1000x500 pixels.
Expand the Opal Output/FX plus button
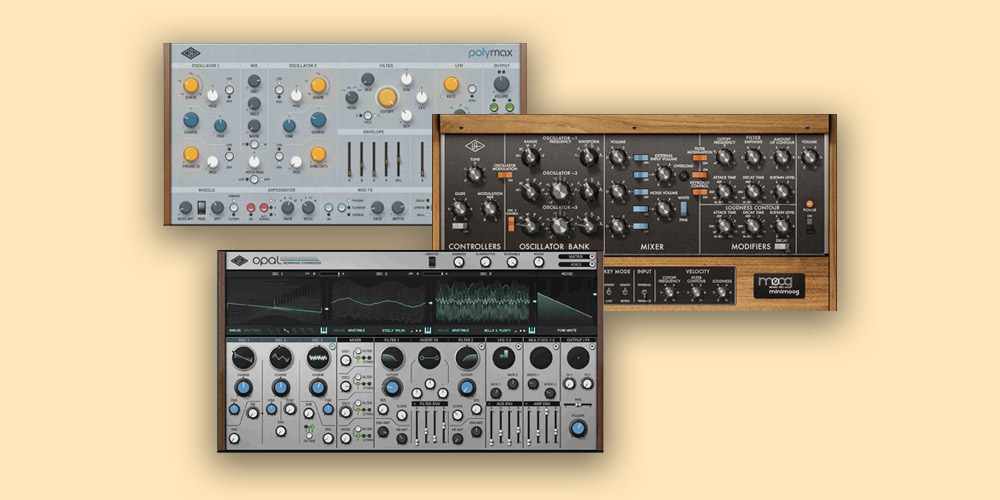click(x=592, y=346)
